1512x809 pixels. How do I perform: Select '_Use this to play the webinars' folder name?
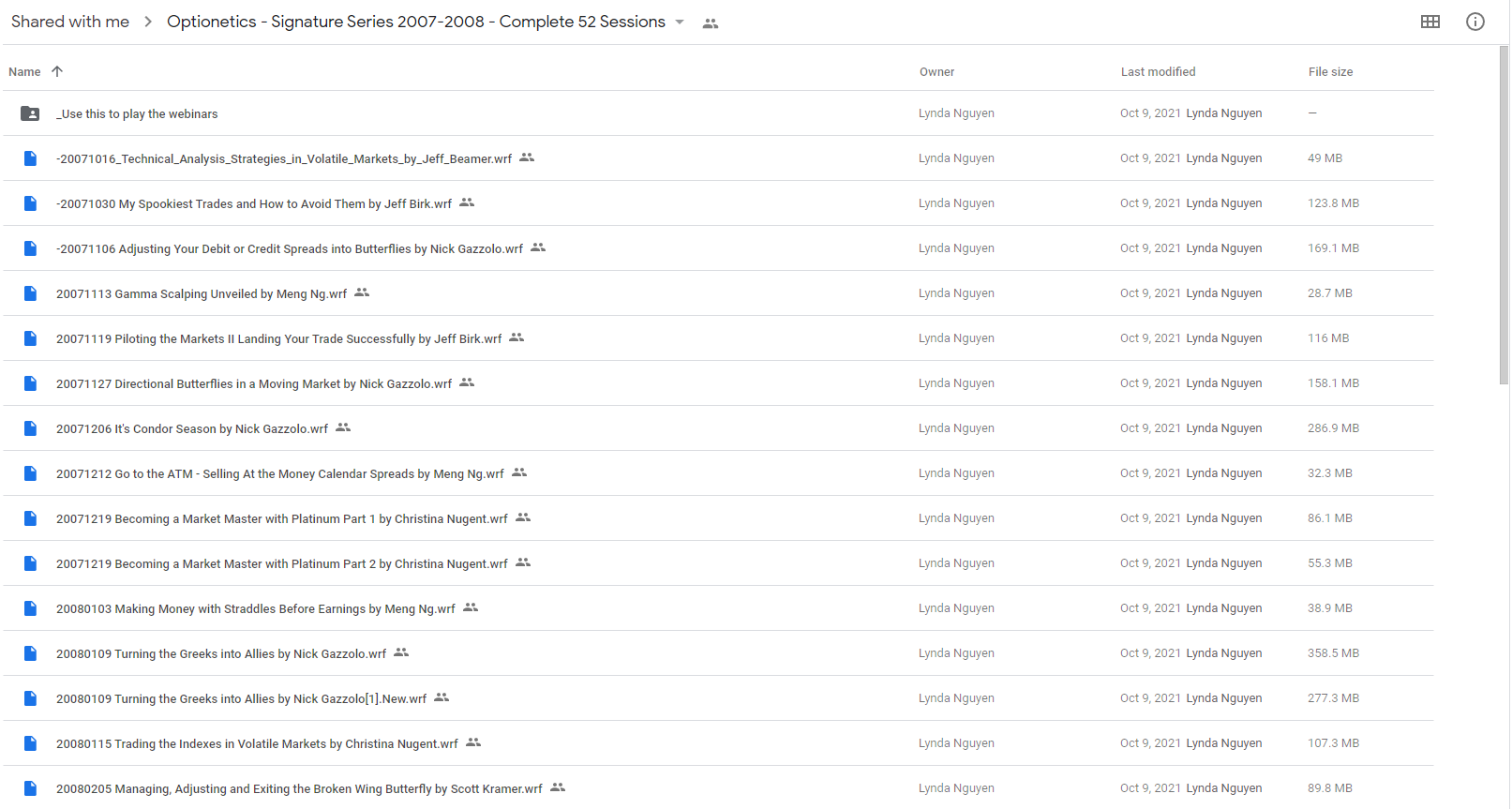(137, 114)
